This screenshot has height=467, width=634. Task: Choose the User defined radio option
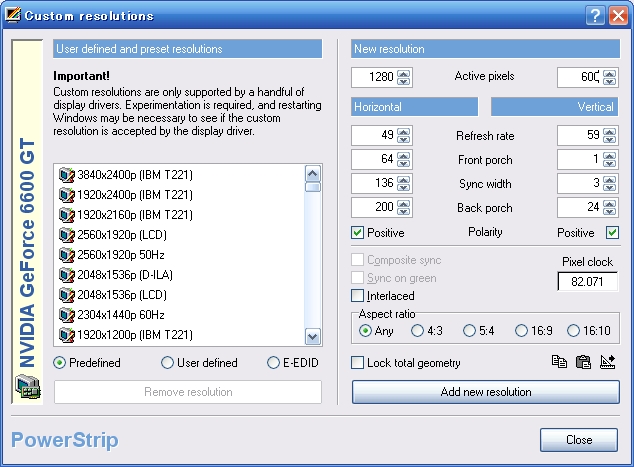[x=167, y=363]
